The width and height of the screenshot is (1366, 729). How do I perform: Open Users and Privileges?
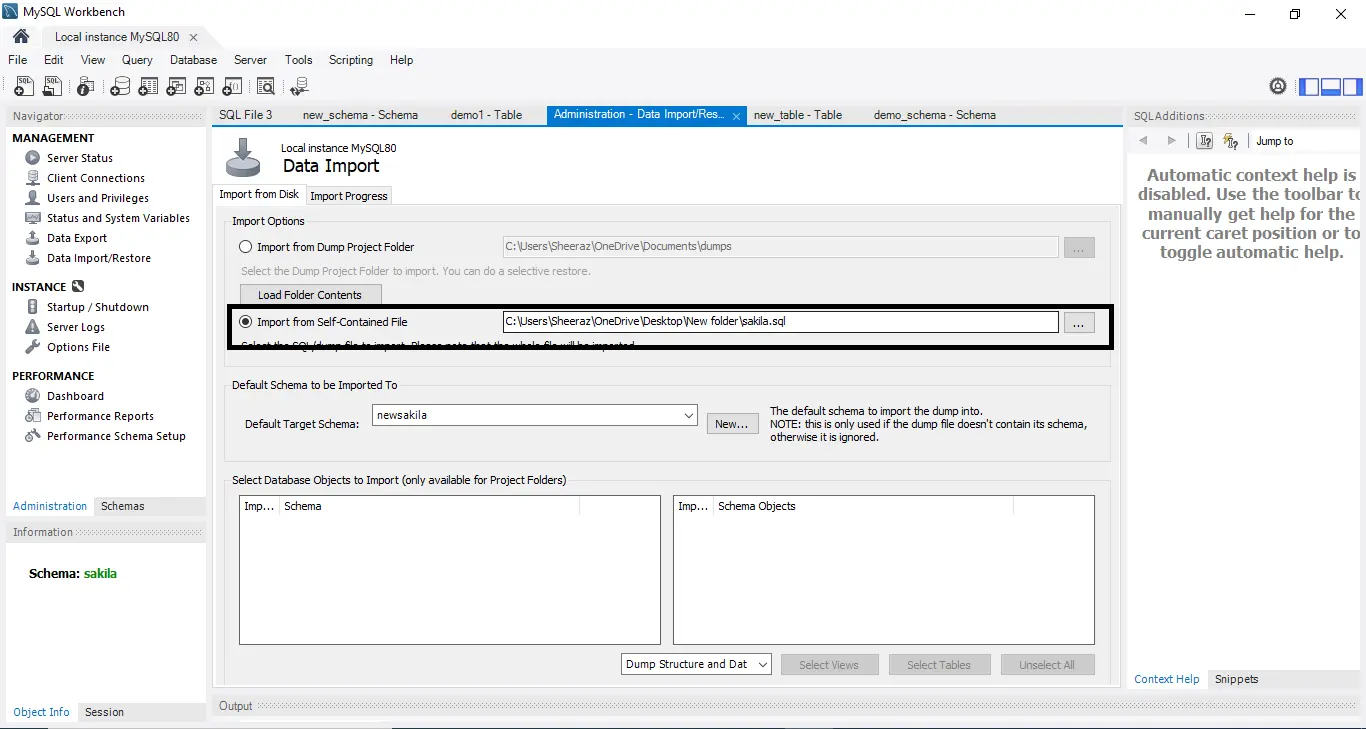pyautogui.click(x=98, y=198)
